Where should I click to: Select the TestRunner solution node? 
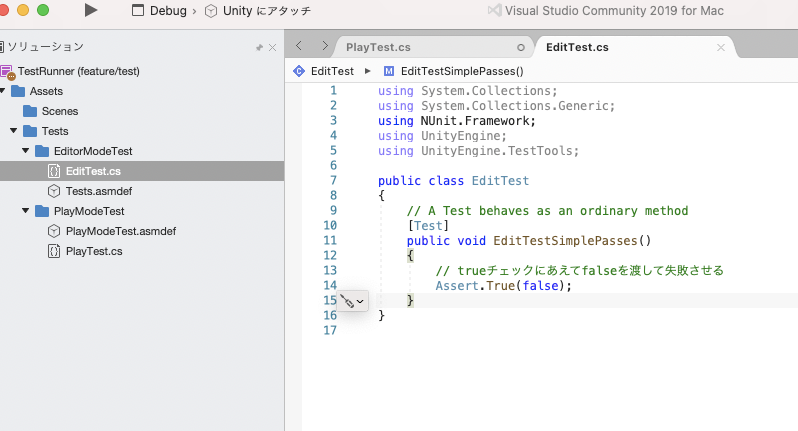coord(78,71)
